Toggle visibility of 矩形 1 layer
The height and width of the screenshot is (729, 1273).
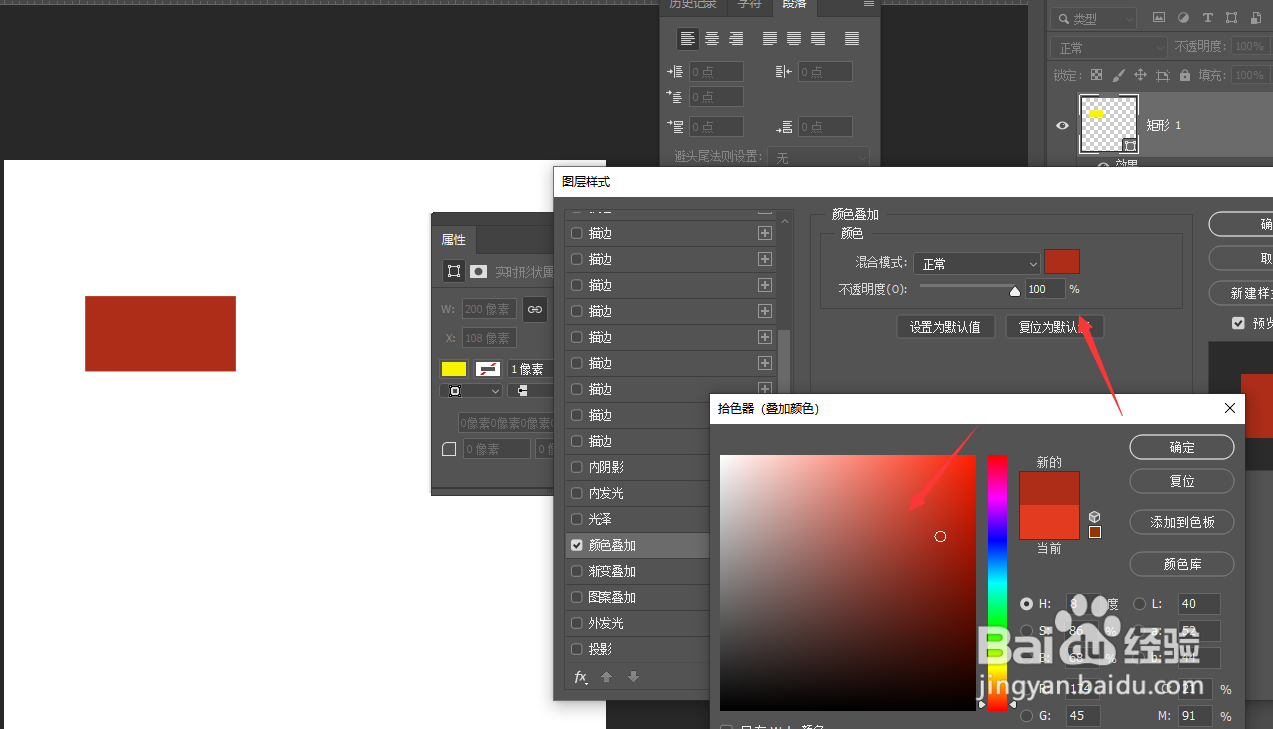click(1062, 125)
